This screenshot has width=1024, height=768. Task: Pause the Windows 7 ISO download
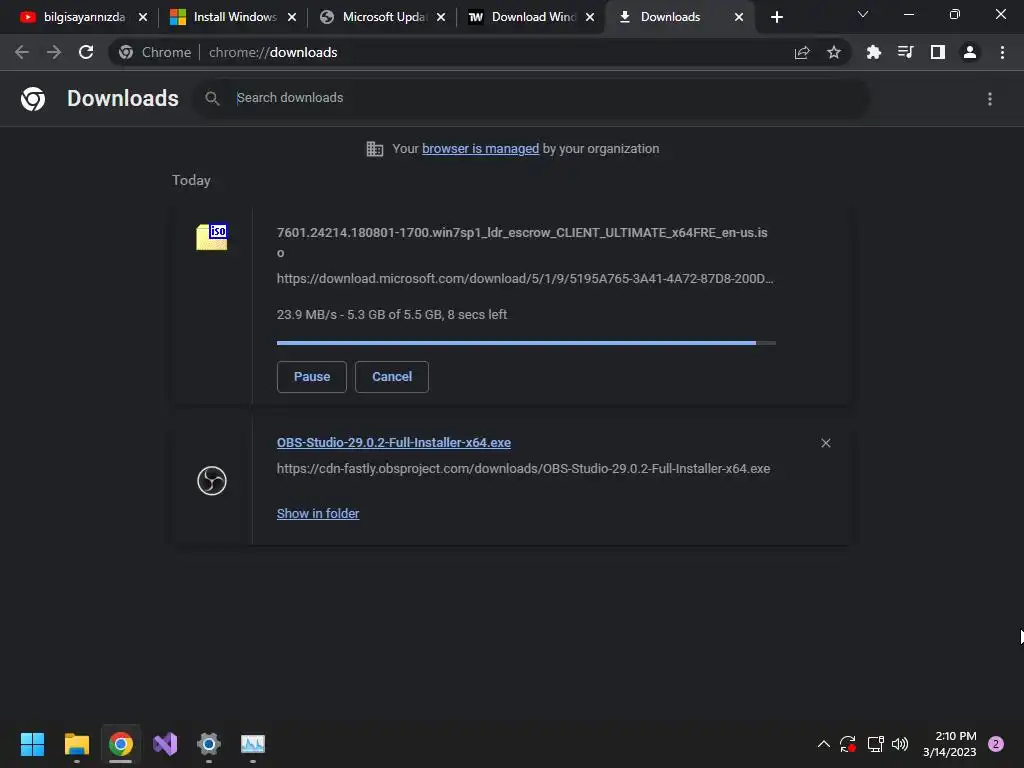[312, 377]
